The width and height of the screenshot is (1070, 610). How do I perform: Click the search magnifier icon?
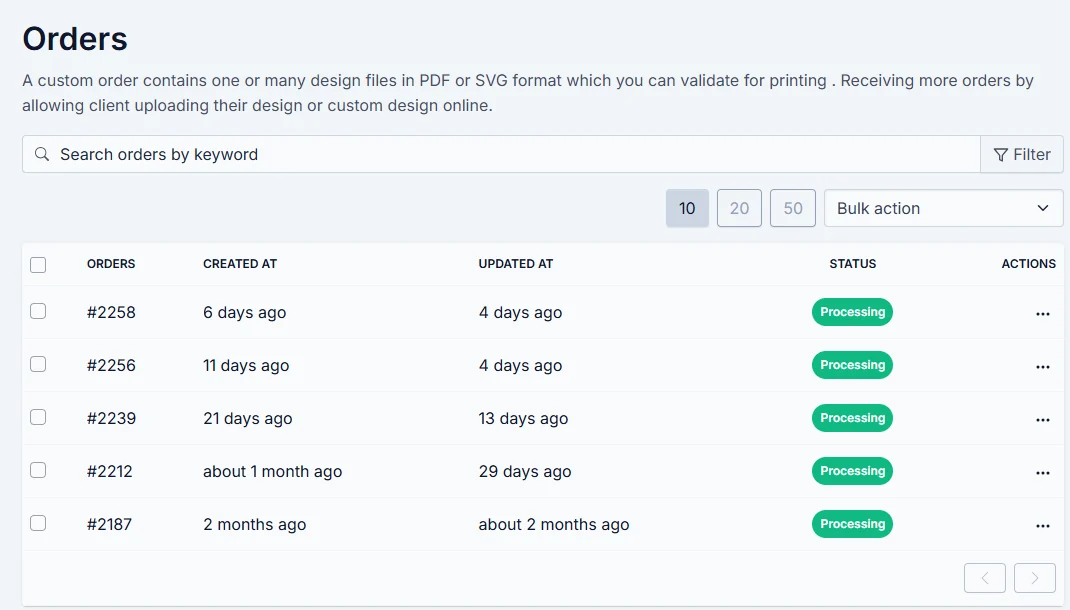(x=42, y=154)
